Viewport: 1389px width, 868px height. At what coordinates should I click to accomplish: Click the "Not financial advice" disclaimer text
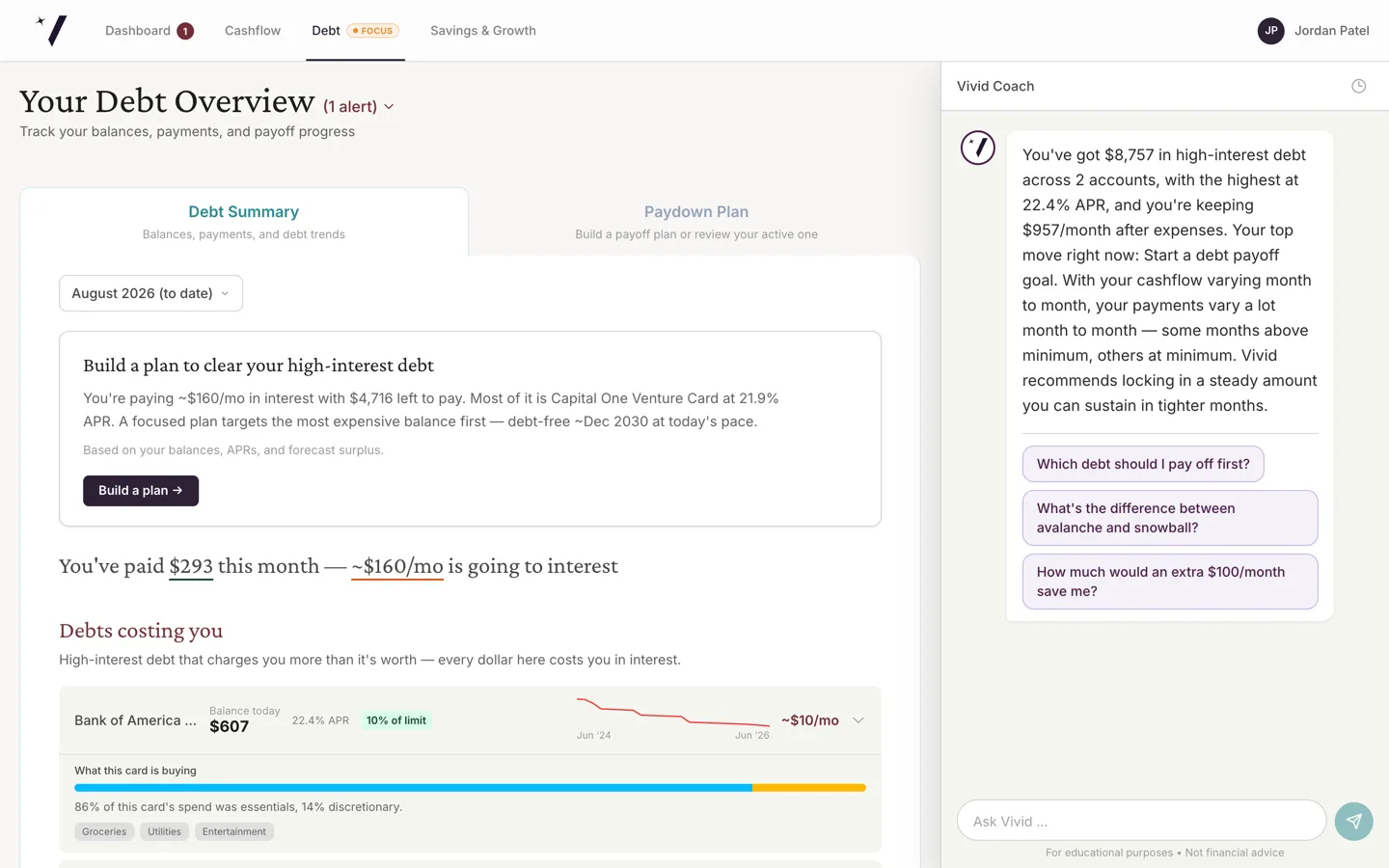pyautogui.click(x=1235, y=853)
